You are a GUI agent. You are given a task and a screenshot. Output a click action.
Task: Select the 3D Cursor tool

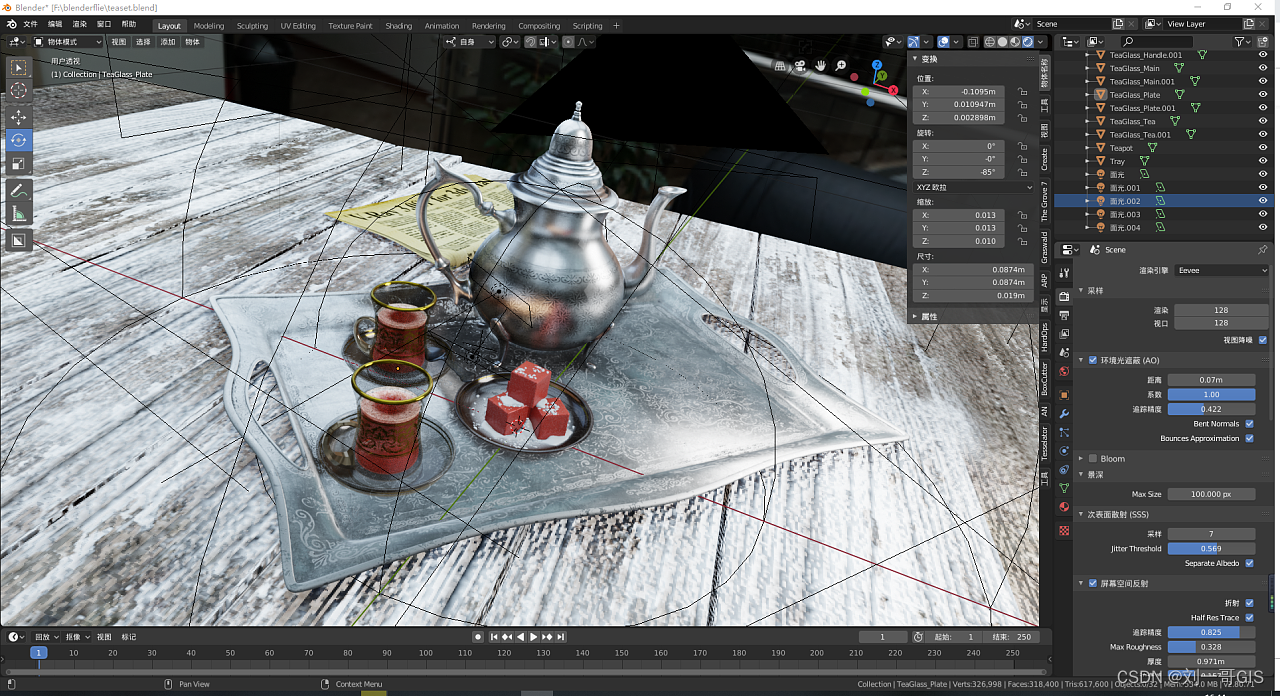point(19,91)
